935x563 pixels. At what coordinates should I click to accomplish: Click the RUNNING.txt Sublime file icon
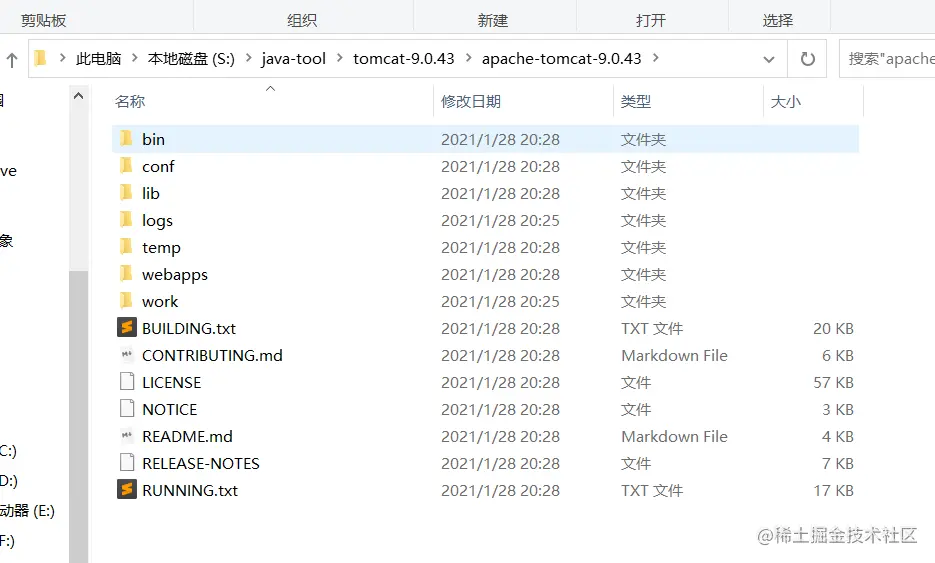coord(126,490)
